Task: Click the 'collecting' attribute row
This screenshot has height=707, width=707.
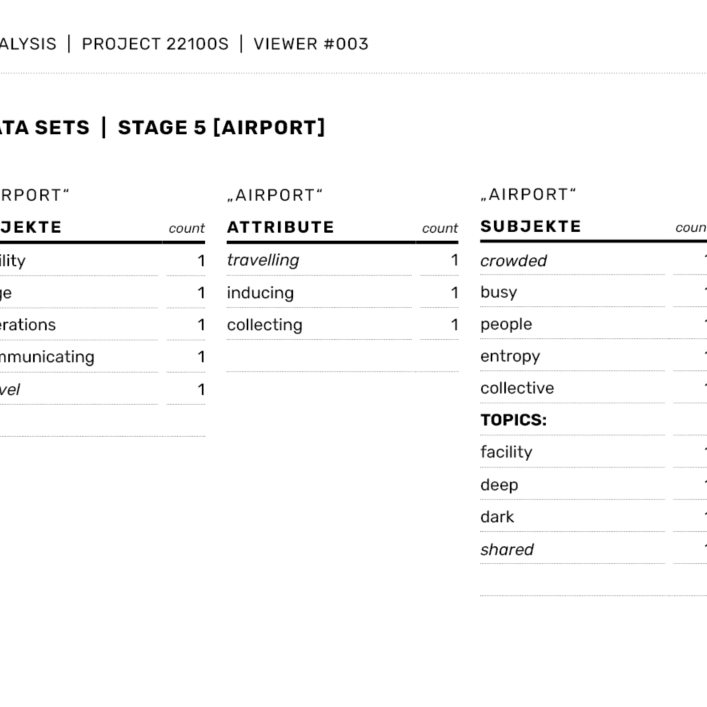Action: (x=264, y=325)
